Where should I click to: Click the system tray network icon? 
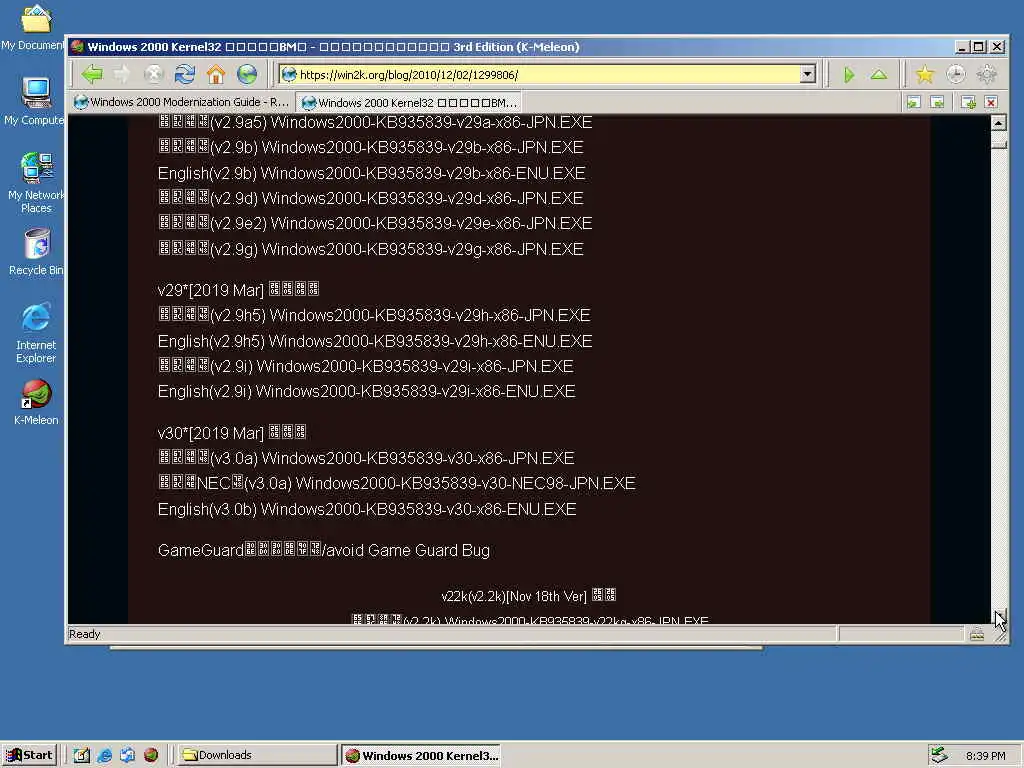(x=939, y=755)
